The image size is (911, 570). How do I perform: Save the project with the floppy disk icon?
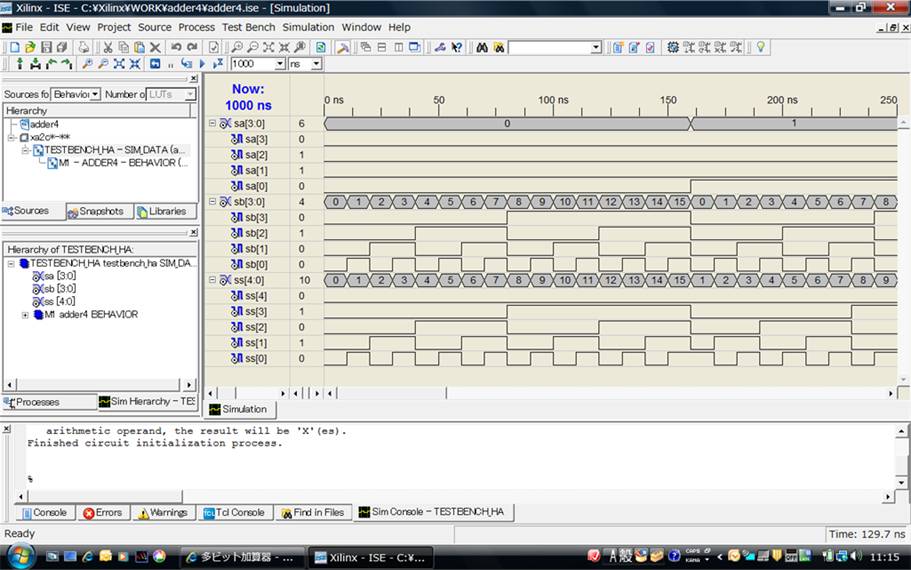coord(46,48)
